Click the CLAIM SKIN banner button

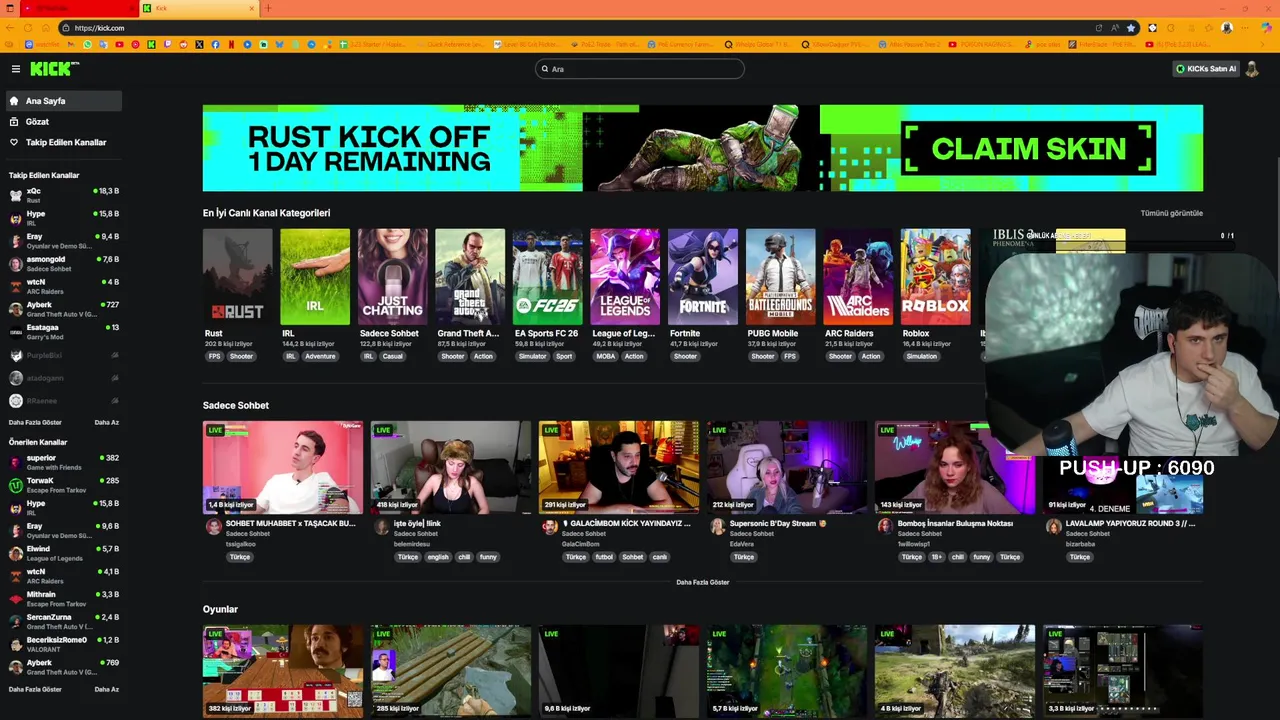coord(1029,149)
